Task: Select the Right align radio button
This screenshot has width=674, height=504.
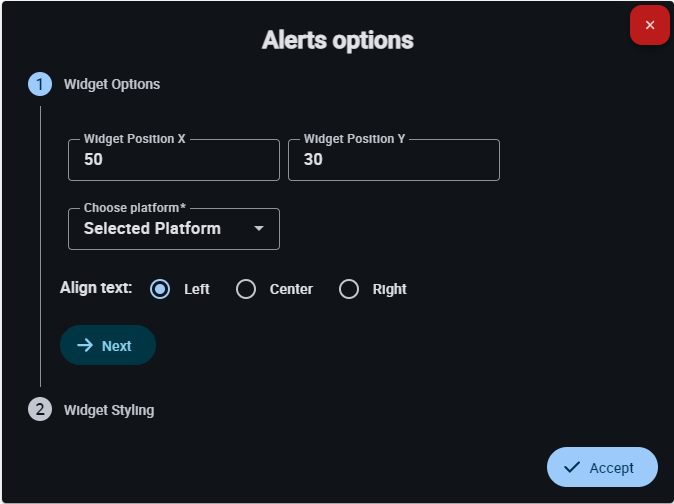Action: pyautogui.click(x=349, y=289)
